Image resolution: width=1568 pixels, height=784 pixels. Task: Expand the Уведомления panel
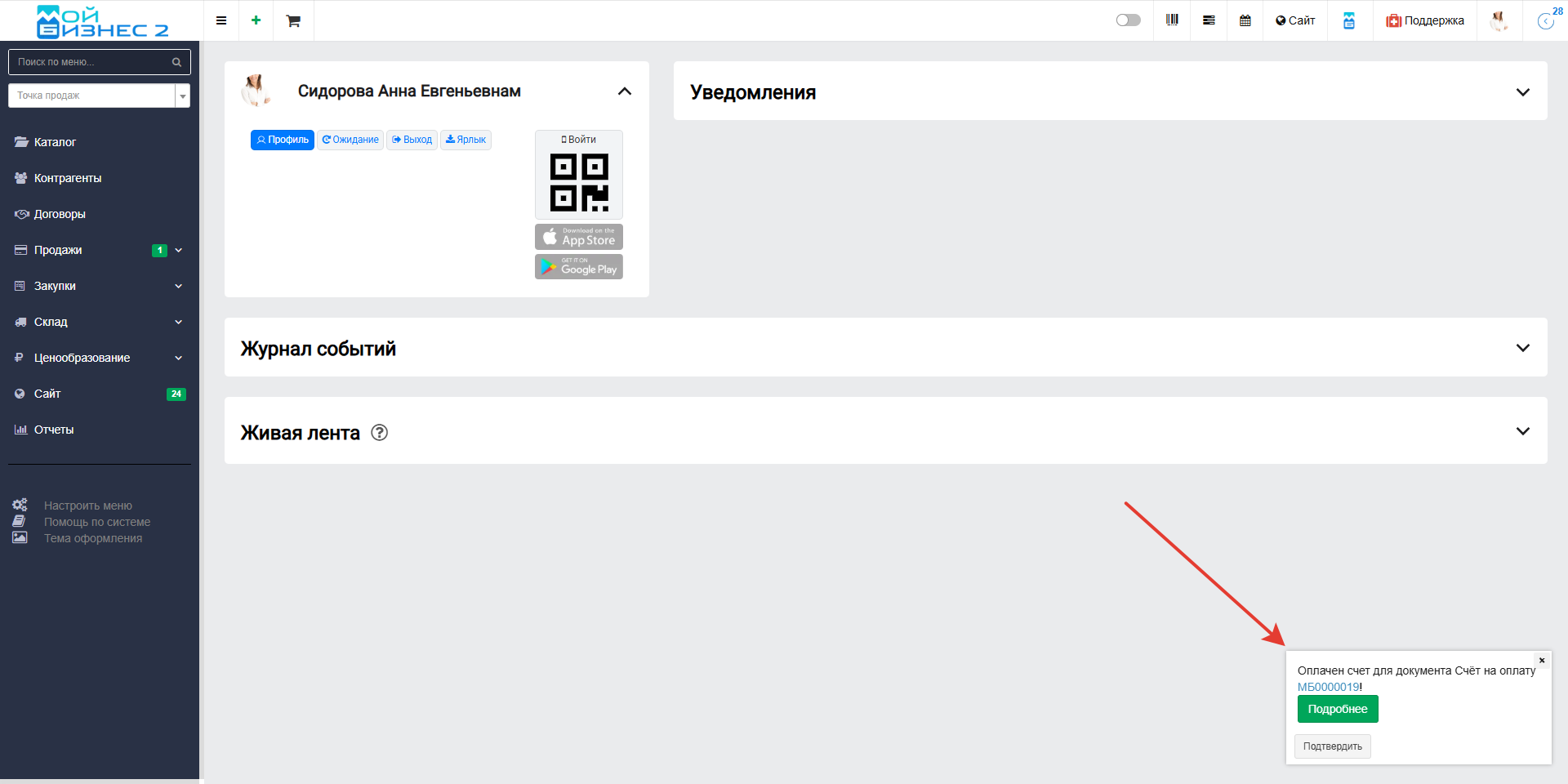tap(1522, 92)
